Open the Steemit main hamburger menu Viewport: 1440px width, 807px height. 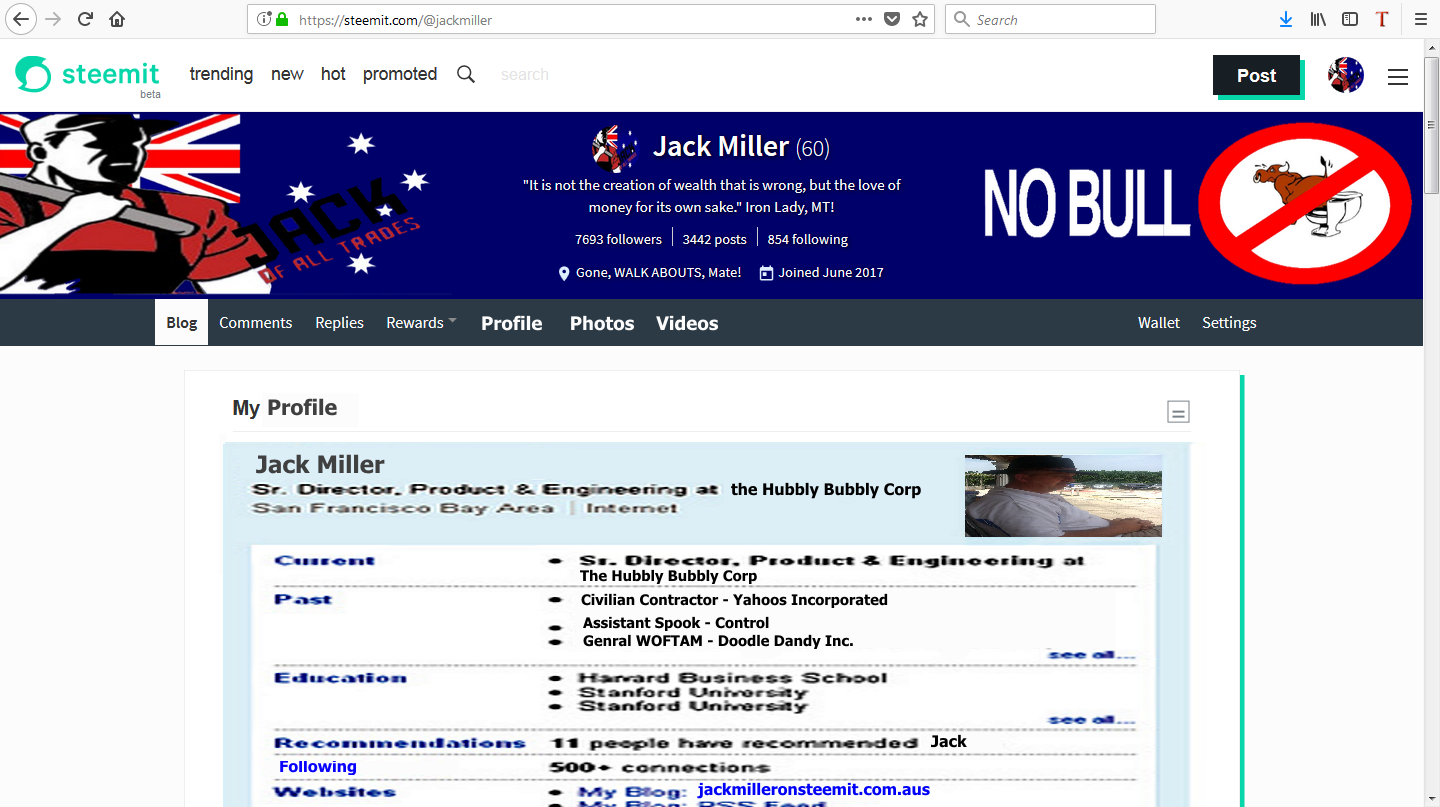pos(1398,76)
